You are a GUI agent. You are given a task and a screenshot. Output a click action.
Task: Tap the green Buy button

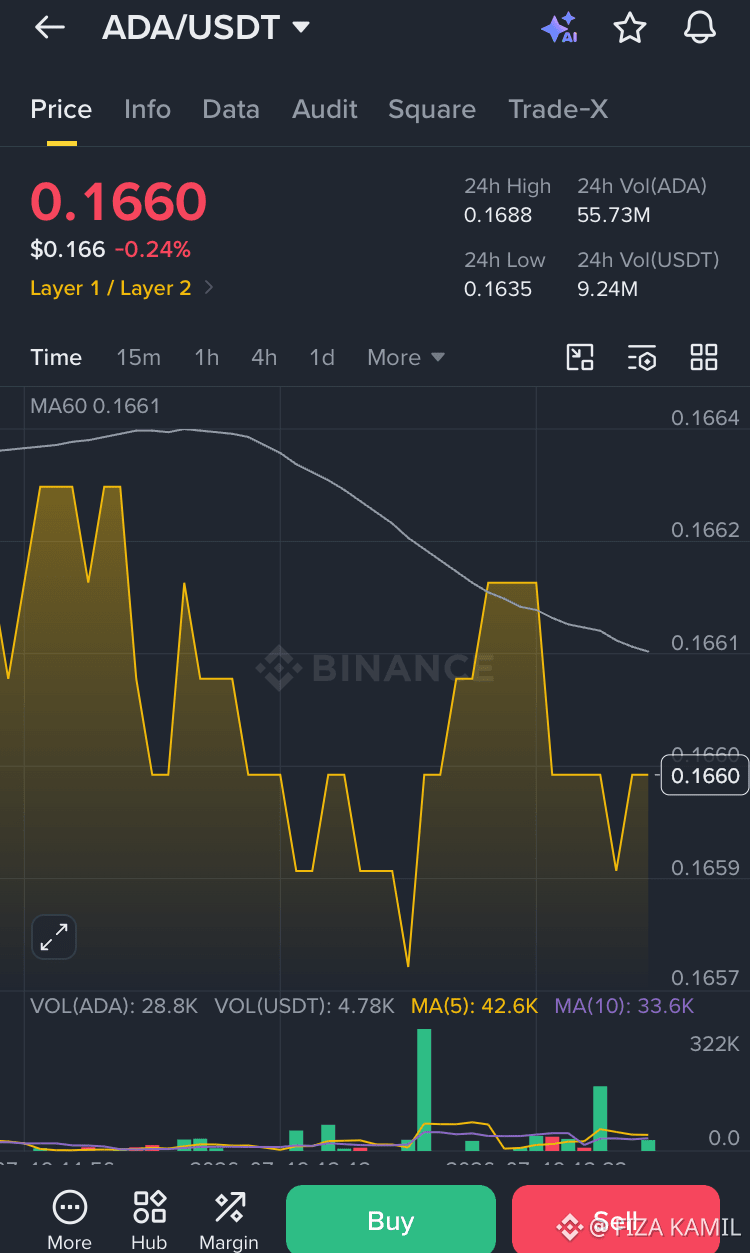[x=391, y=1220]
